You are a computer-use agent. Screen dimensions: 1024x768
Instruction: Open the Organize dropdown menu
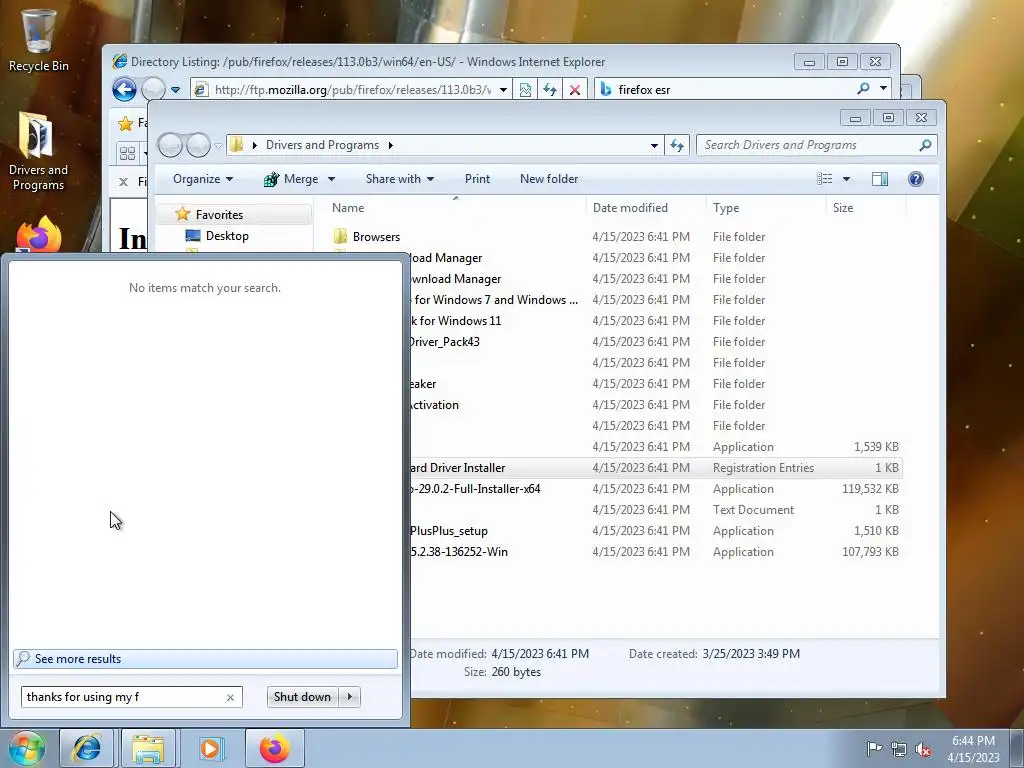tap(202, 179)
